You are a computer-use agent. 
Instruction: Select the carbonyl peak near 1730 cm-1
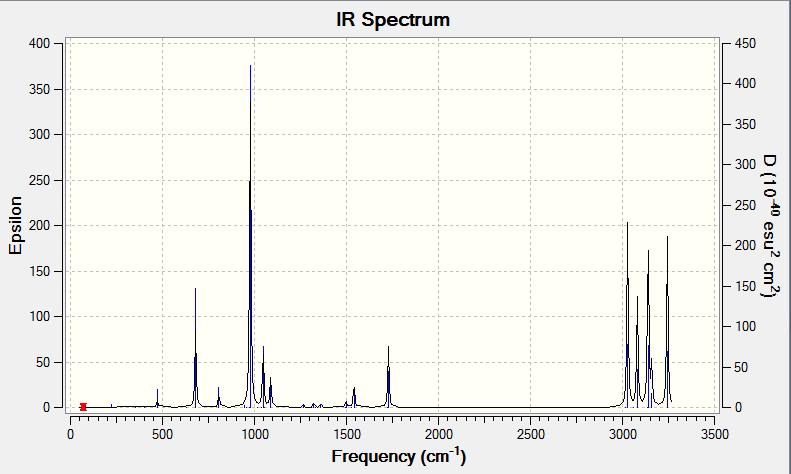point(388,377)
